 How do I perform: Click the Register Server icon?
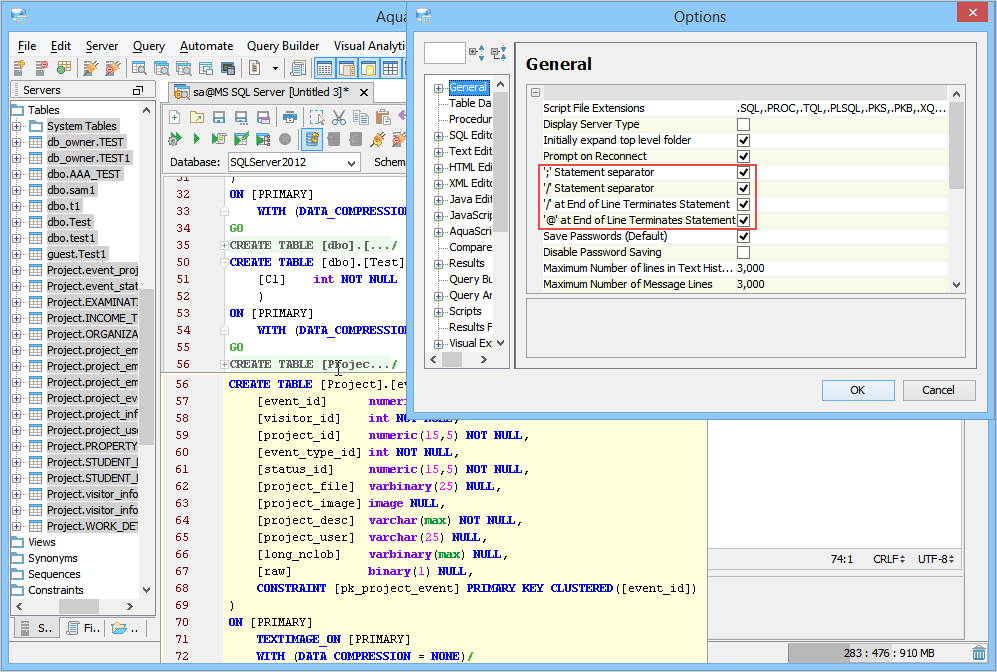pyautogui.click(x=19, y=68)
